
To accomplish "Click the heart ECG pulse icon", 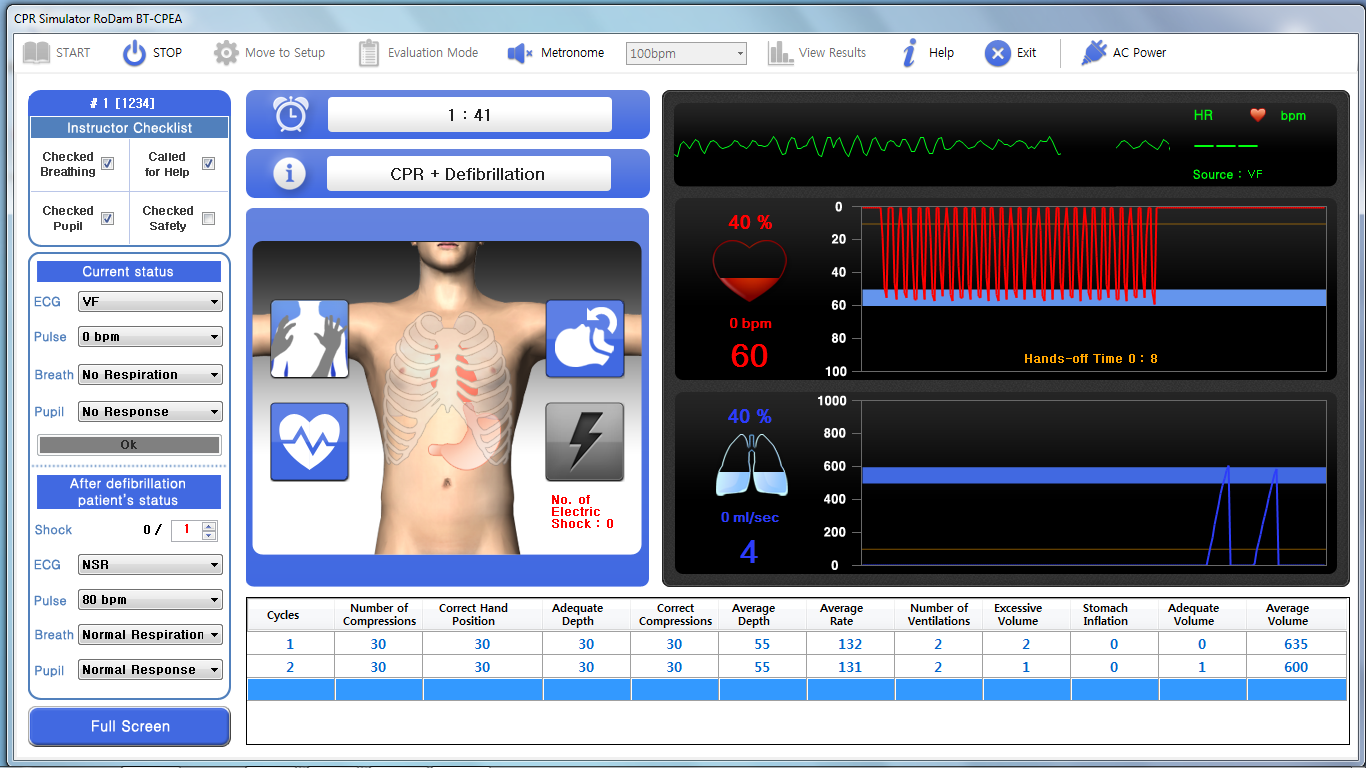I will click(309, 442).
